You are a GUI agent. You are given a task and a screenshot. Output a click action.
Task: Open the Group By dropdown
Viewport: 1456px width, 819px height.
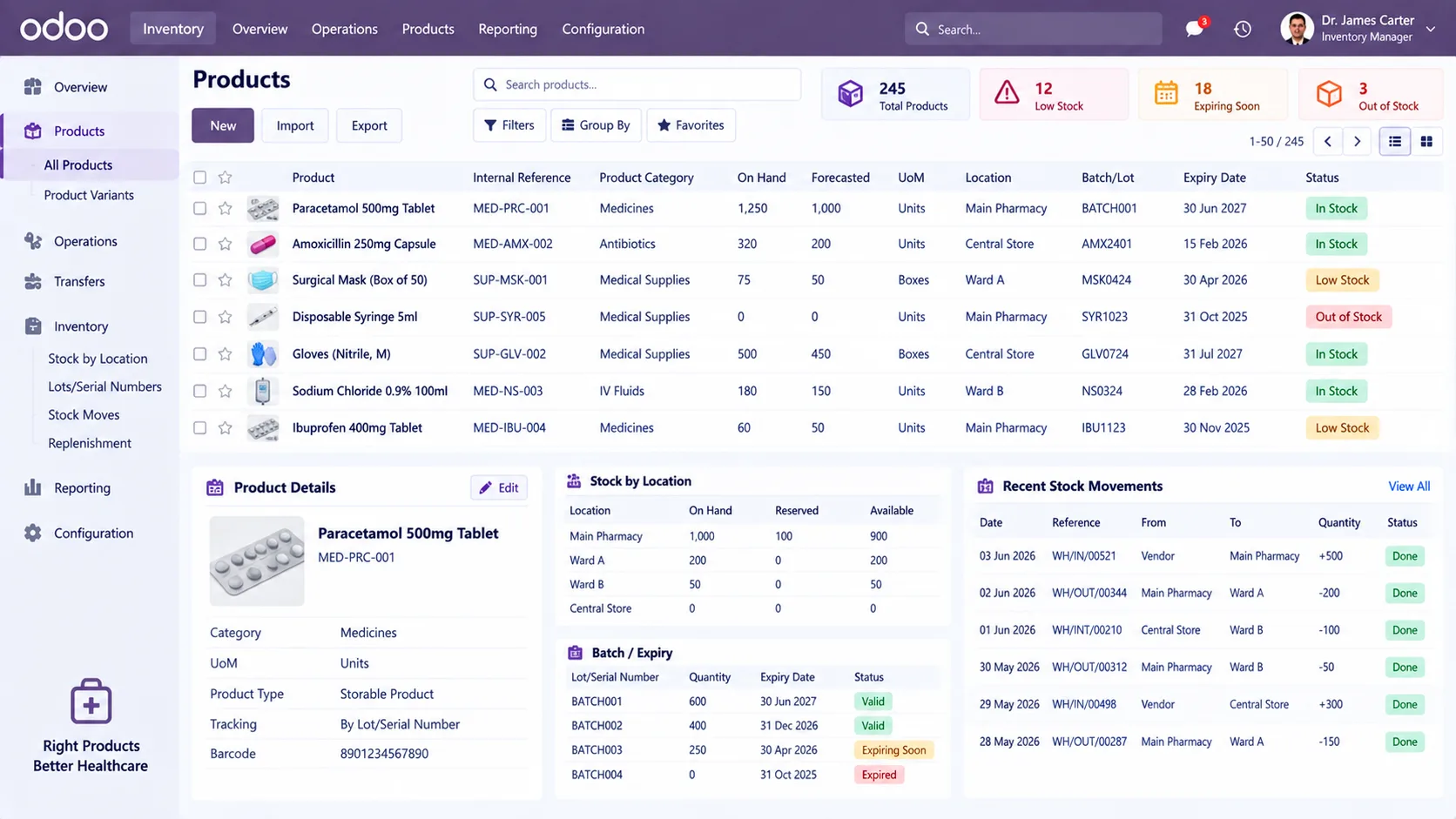(596, 125)
